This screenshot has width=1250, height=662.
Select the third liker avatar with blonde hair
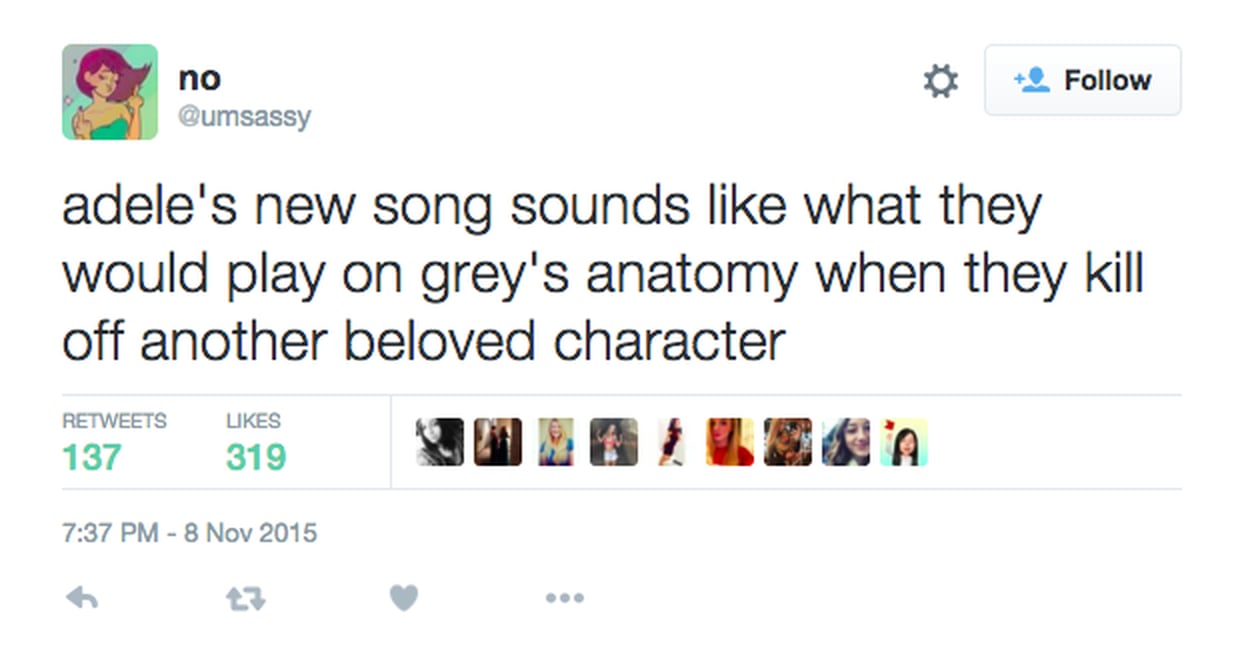pos(556,442)
